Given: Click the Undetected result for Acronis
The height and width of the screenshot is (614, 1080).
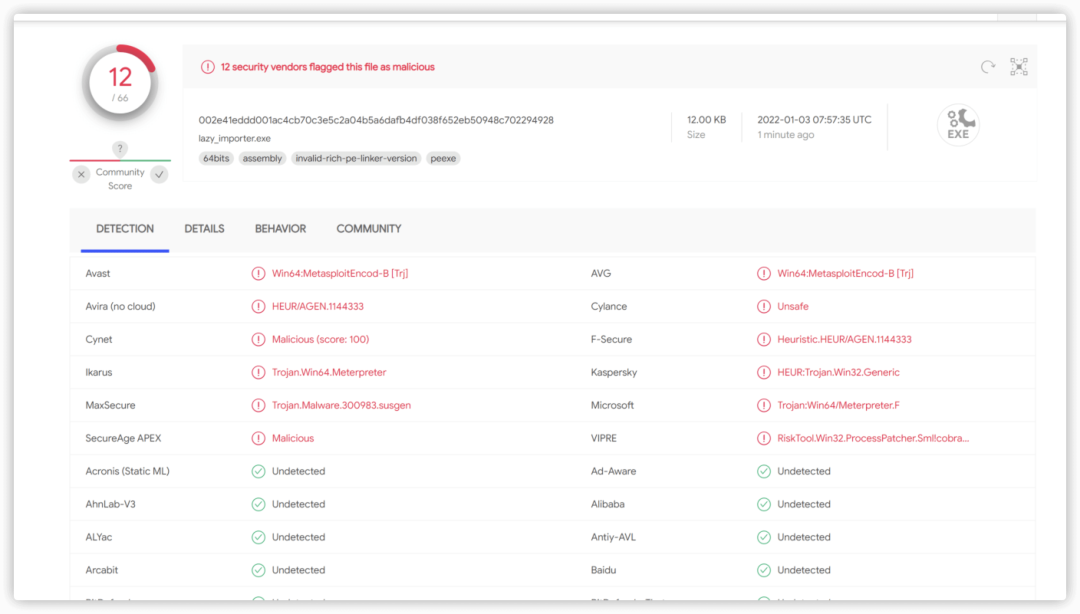Looking at the screenshot, I should (x=298, y=471).
